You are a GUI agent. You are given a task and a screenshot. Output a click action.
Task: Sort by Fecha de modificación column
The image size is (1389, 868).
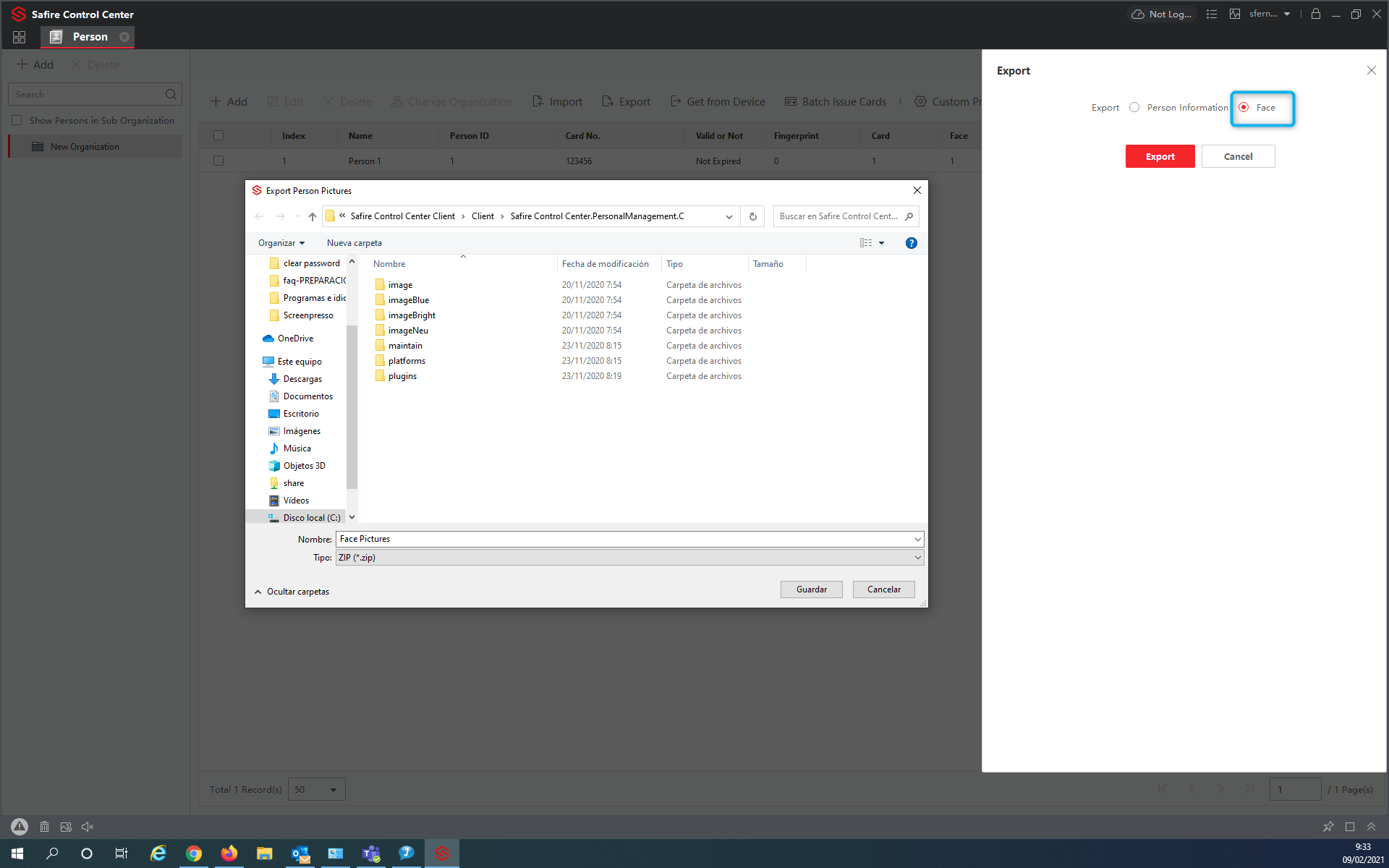tap(606, 264)
